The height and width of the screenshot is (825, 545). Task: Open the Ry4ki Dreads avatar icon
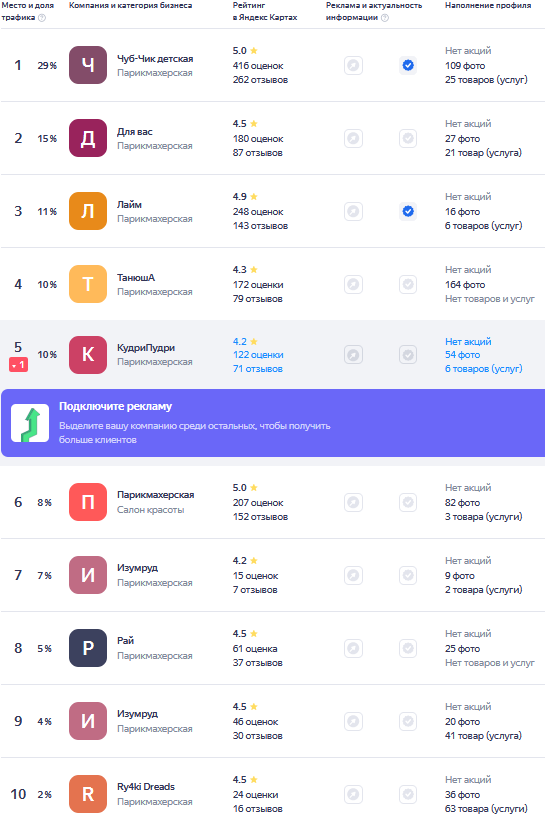point(88,794)
